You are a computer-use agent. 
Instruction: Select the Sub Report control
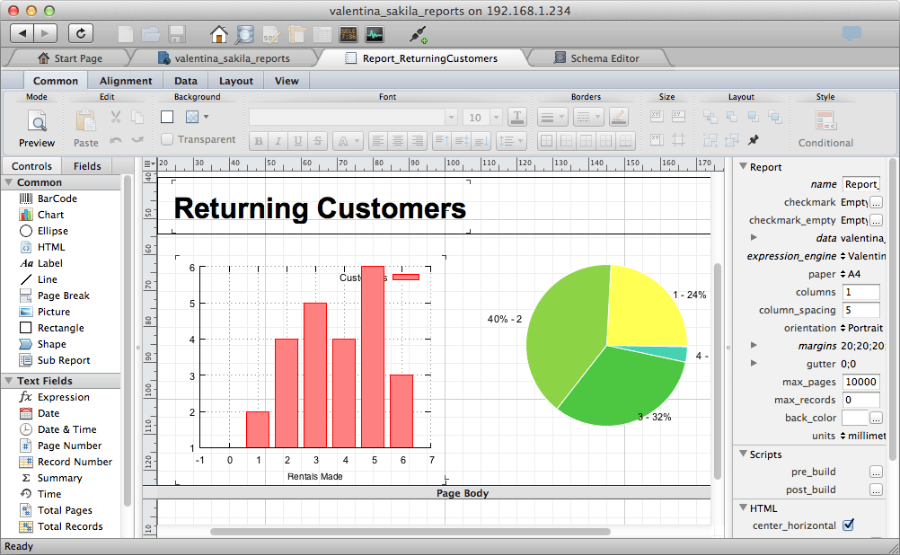(x=63, y=360)
